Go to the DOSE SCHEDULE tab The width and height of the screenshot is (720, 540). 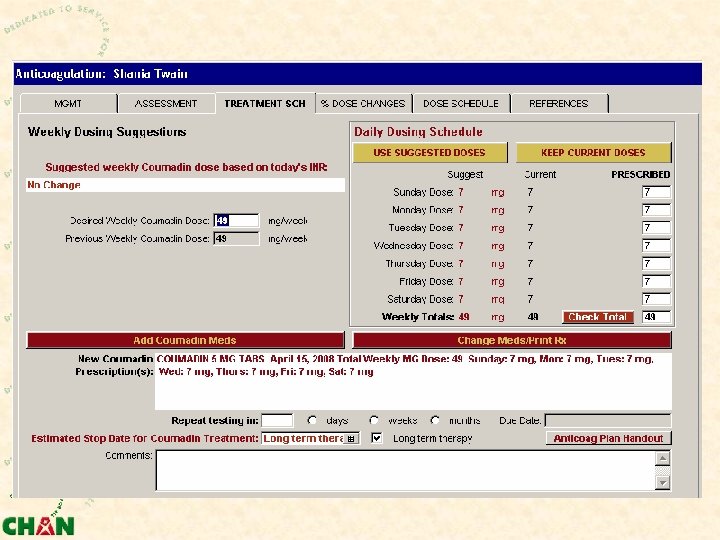pyautogui.click(x=461, y=103)
